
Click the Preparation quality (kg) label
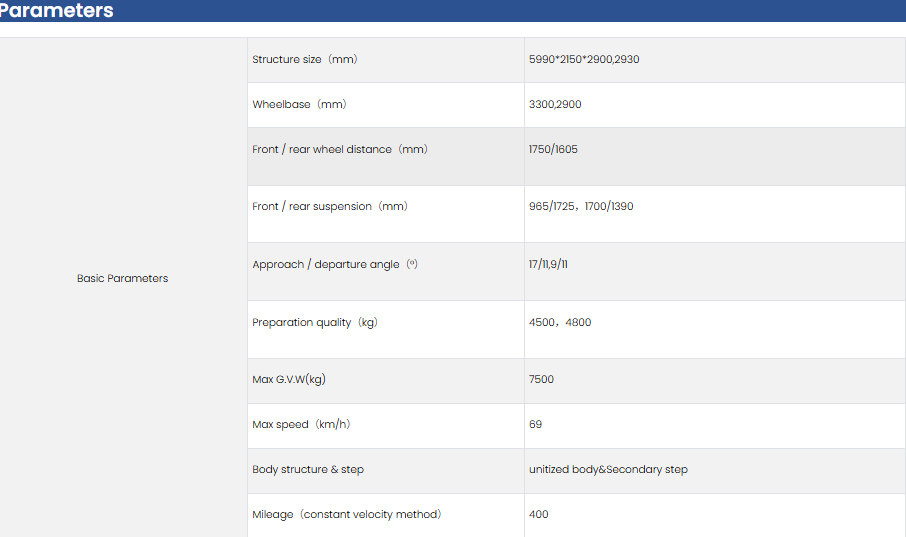(314, 322)
